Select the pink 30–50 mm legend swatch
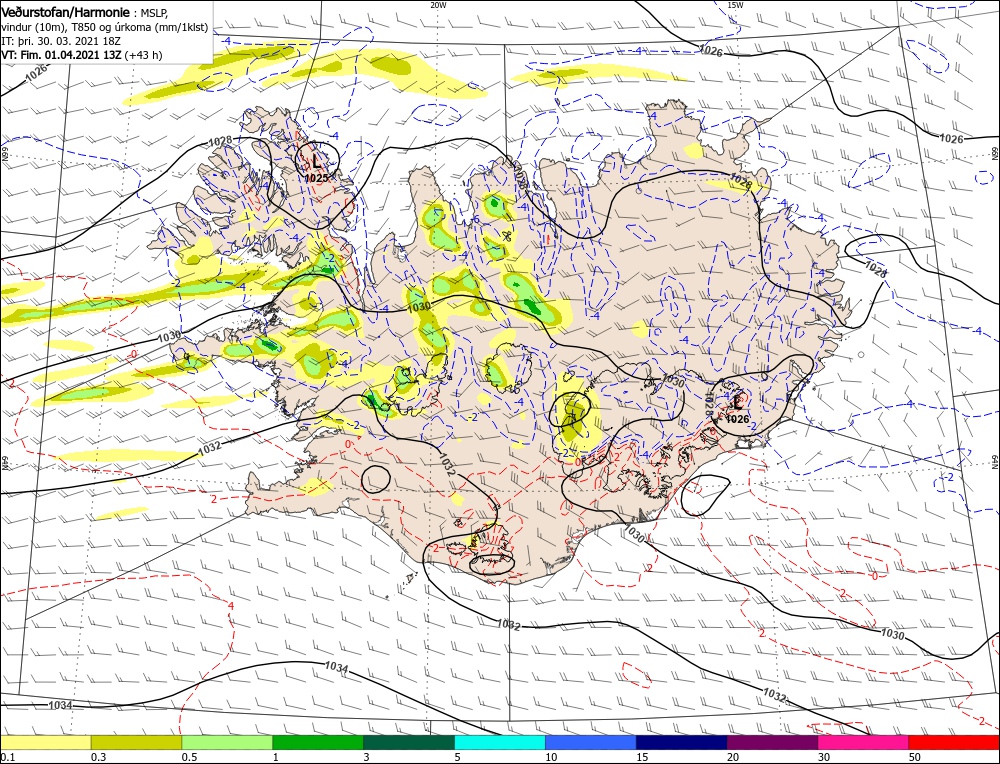Viewport: 1000px width, 764px height. point(864,742)
